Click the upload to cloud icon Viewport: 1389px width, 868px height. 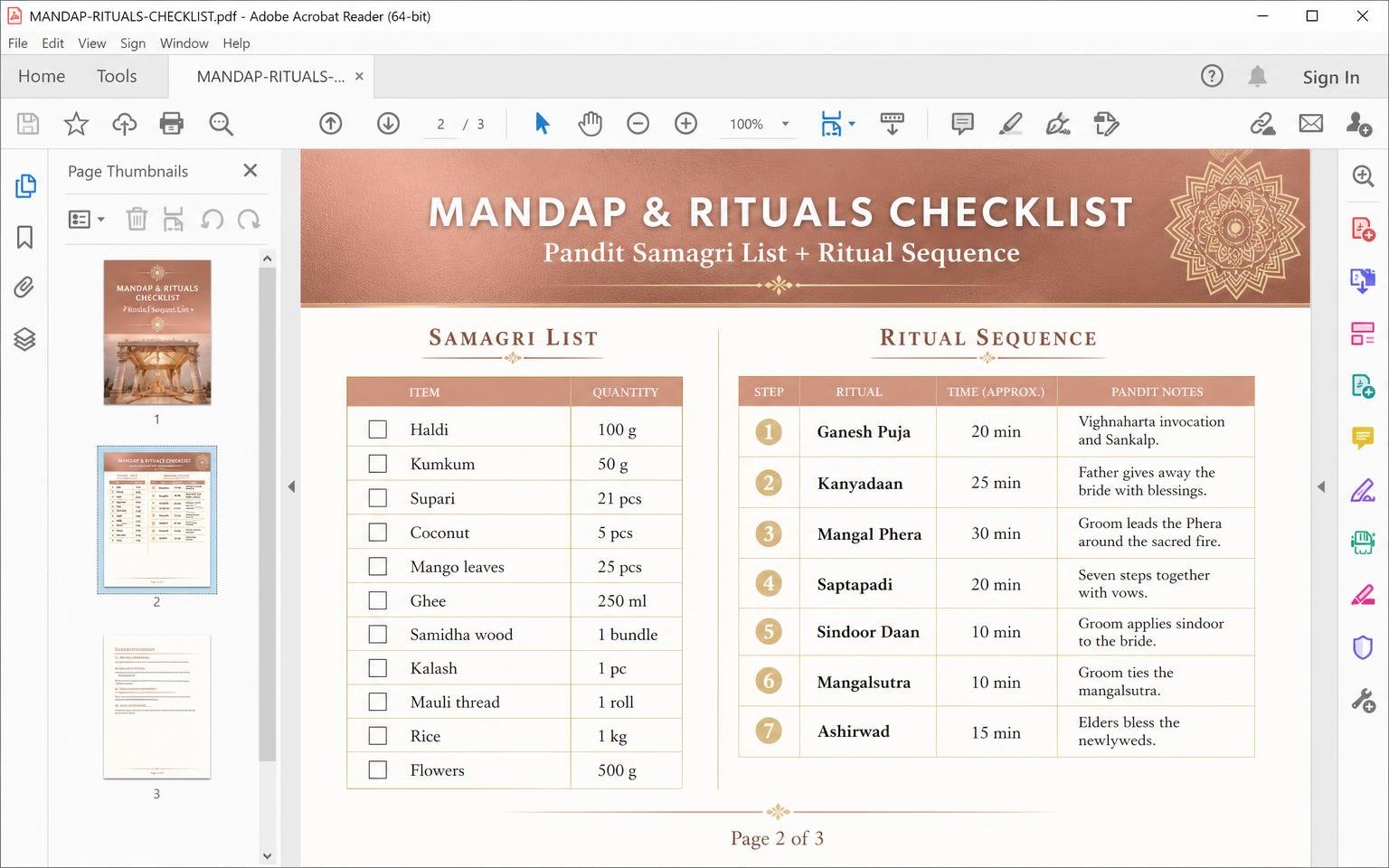[x=124, y=124]
